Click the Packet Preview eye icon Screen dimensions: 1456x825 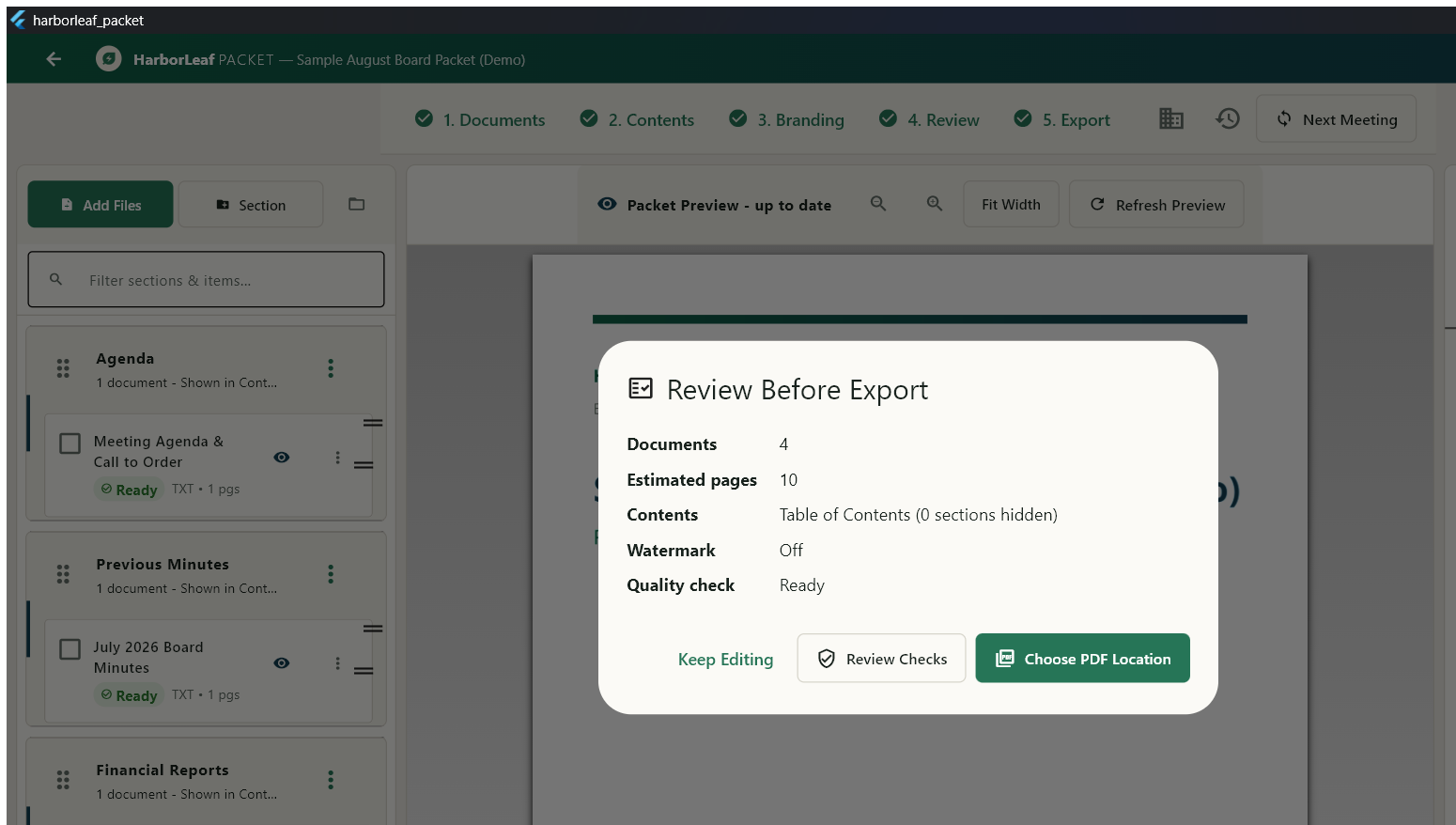(x=608, y=204)
